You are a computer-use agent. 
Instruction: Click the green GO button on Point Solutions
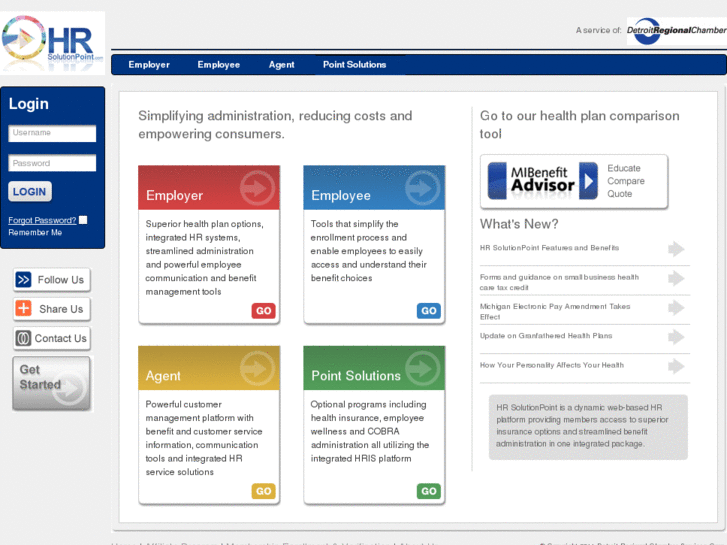tap(428, 491)
